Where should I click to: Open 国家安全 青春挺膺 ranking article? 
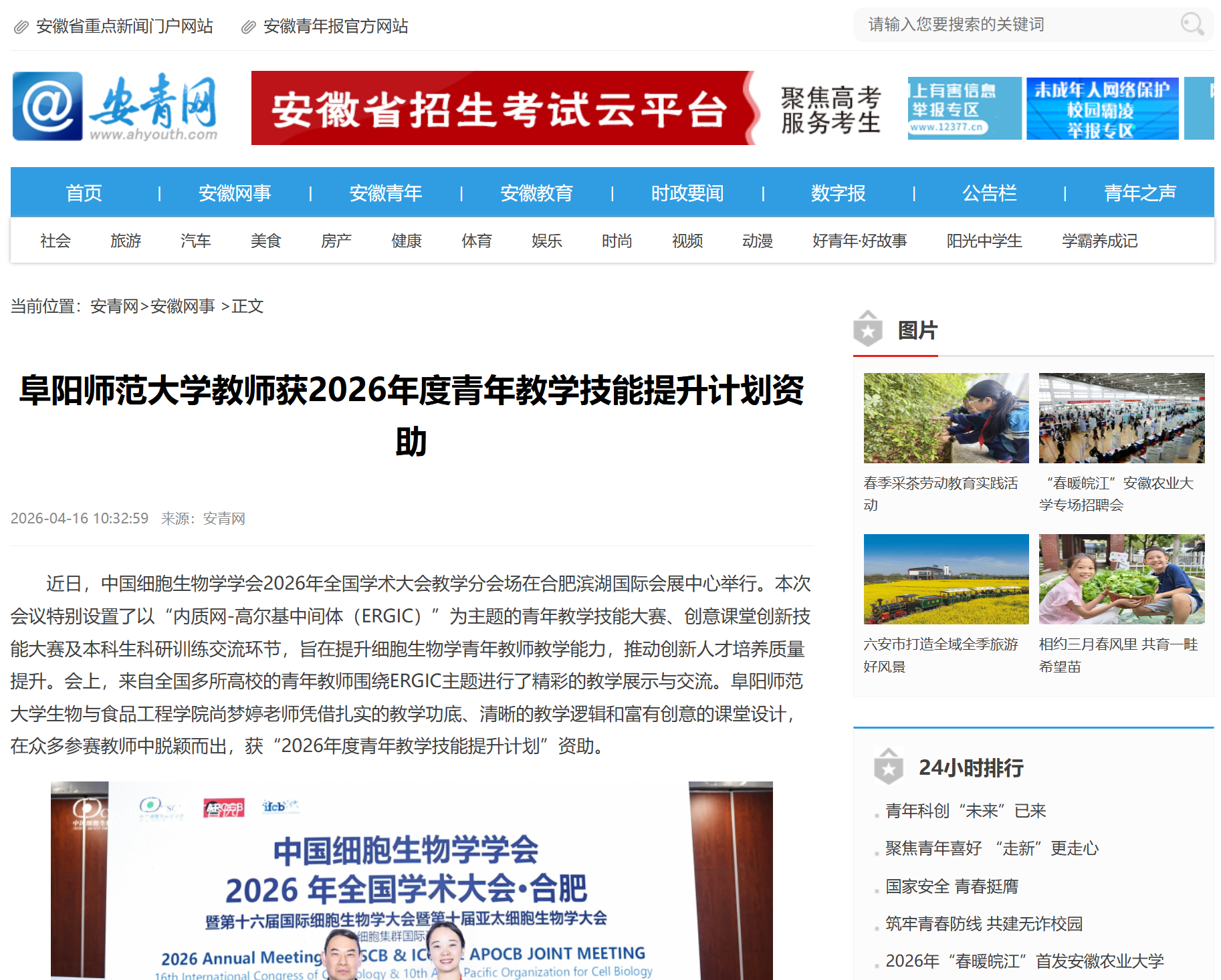coord(952,886)
